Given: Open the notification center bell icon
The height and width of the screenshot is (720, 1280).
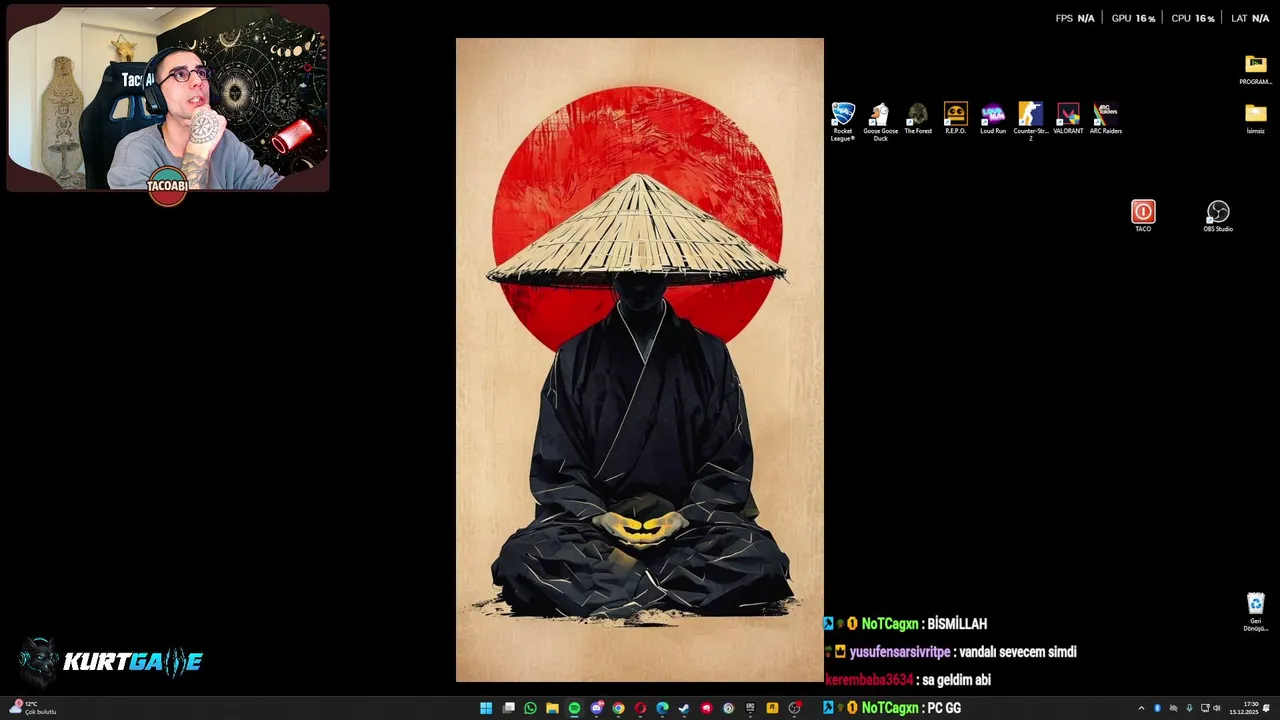Looking at the screenshot, I should 1266,708.
